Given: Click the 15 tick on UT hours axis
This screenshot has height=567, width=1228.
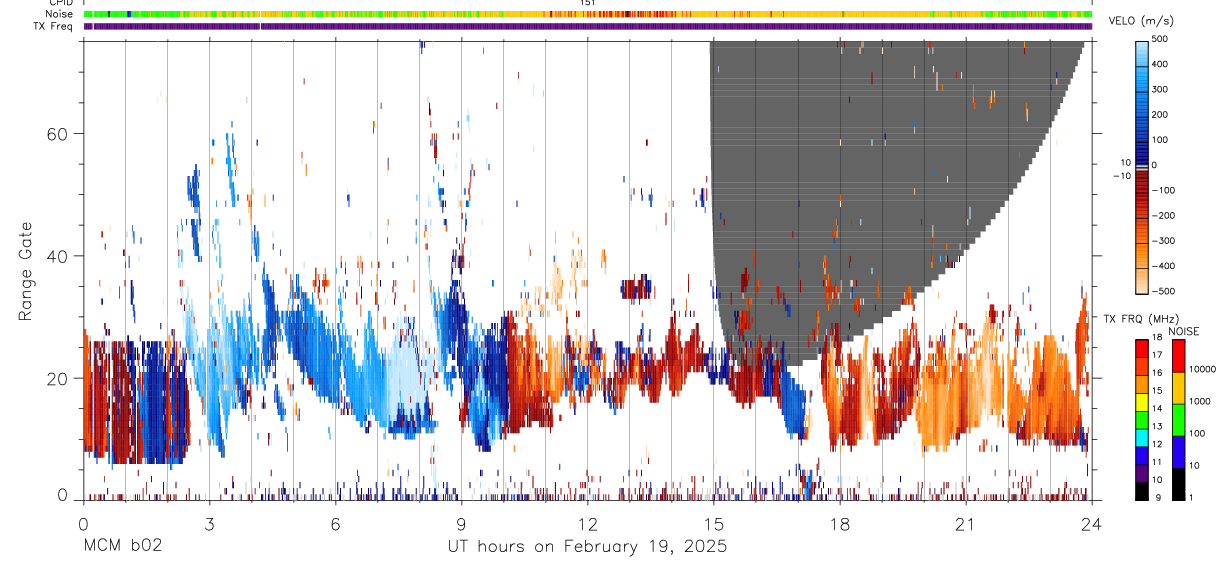Looking at the screenshot, I should pos(713,523).
